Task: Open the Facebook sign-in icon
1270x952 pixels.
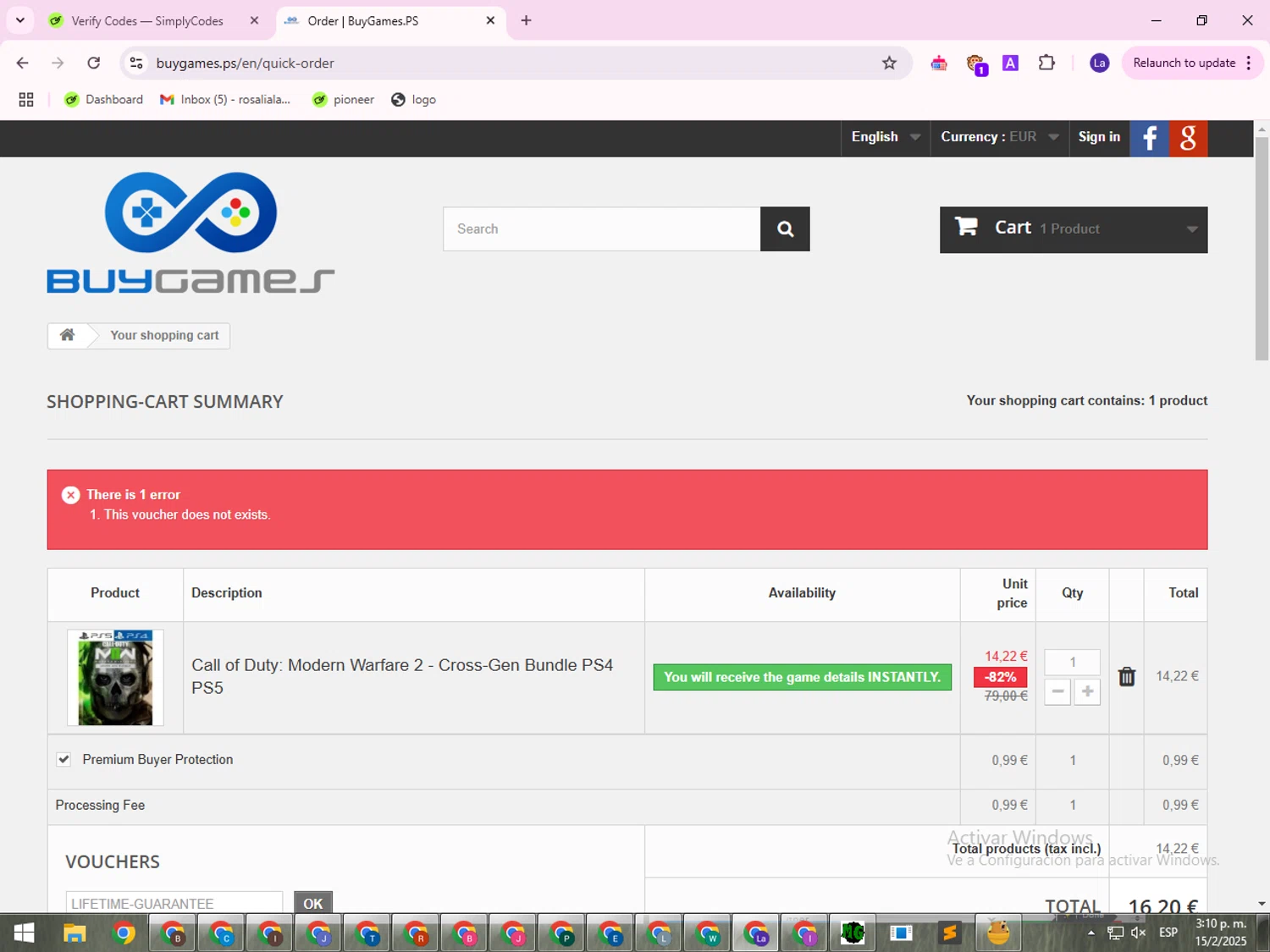Action: pos(1149,138)
